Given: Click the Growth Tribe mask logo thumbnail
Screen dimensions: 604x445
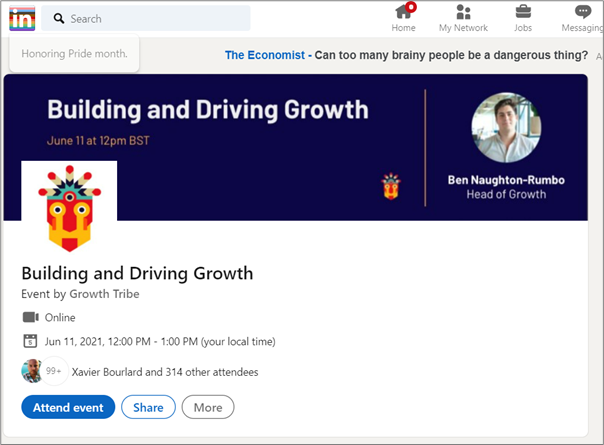Looking at the screenshot, I should [69, 208].
